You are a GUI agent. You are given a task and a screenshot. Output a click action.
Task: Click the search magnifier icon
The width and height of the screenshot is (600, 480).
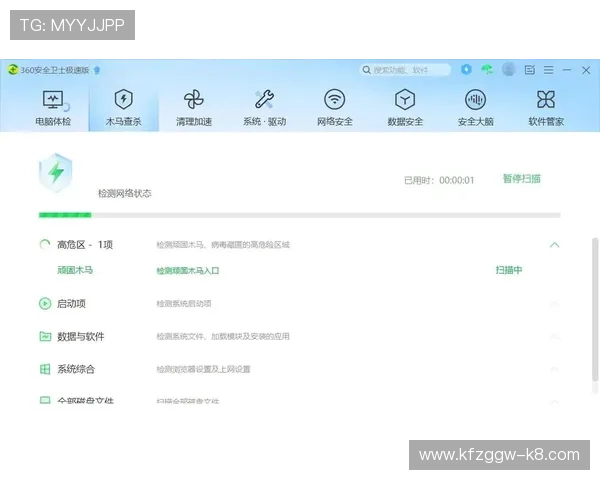click(366, 70)
